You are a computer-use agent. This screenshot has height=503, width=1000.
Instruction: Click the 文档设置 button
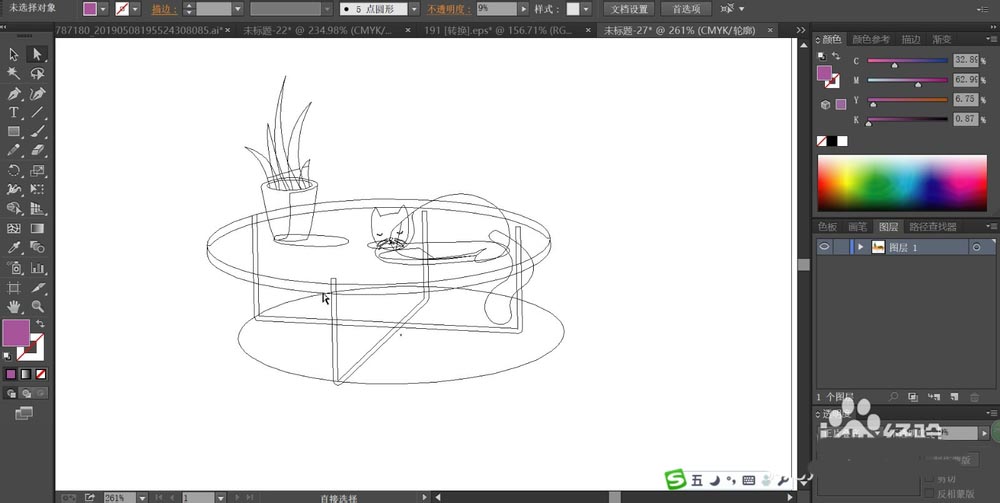pyautogui.click(x=629, y=10)
